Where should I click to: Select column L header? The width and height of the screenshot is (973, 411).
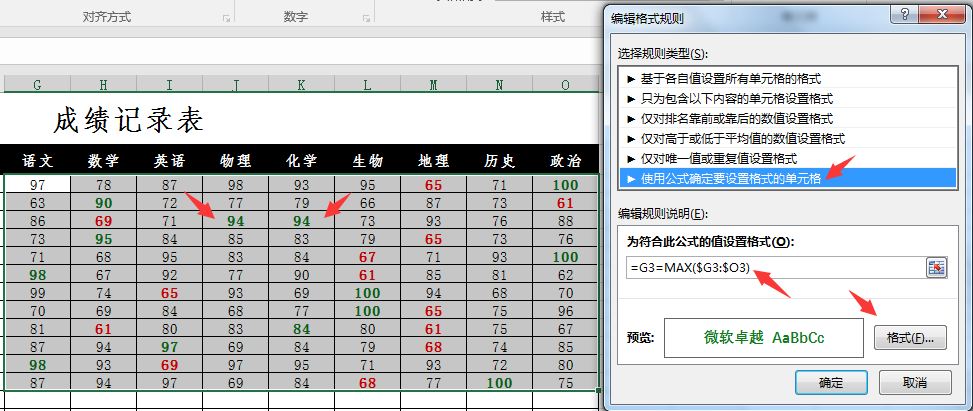click(x=367, y=84)
